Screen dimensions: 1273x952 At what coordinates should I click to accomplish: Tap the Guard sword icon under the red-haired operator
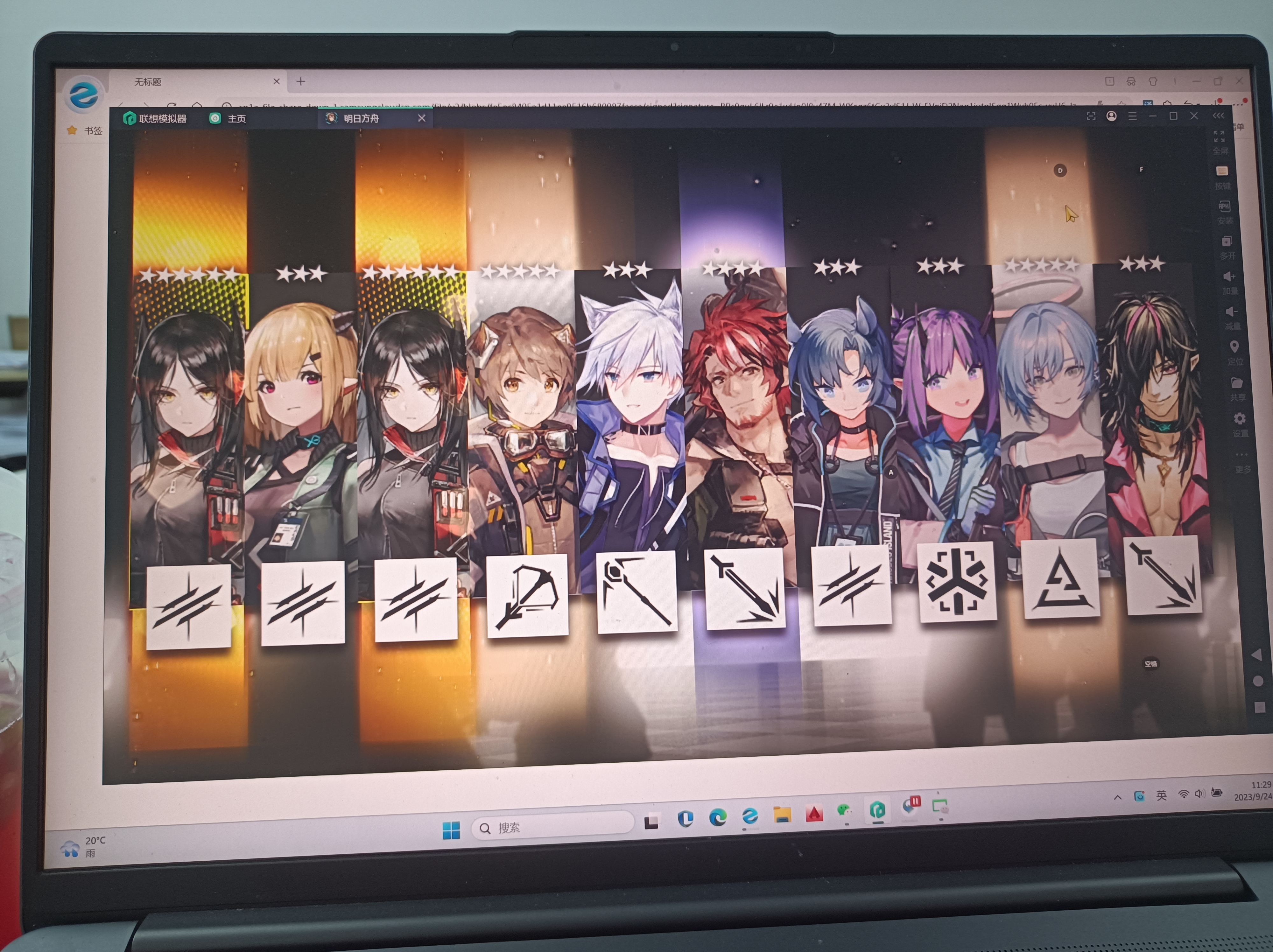pos(745,588)
